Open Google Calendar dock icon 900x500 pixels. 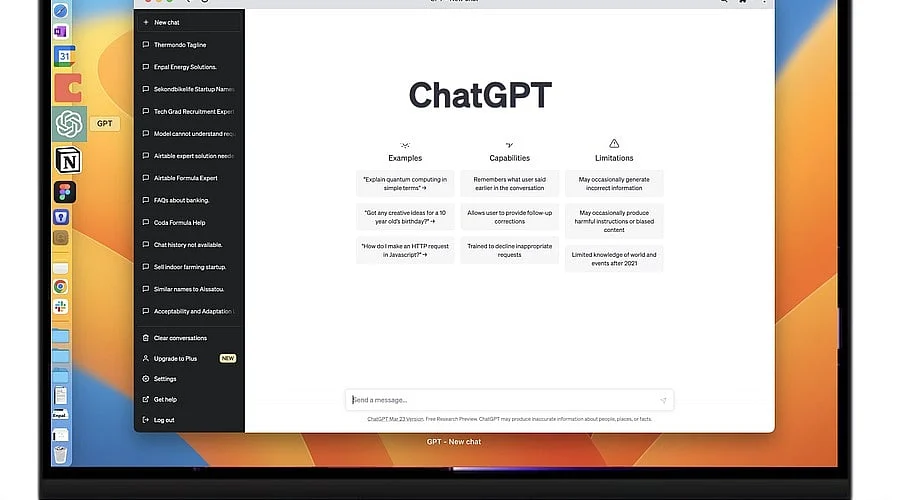[x=64, y=57]
